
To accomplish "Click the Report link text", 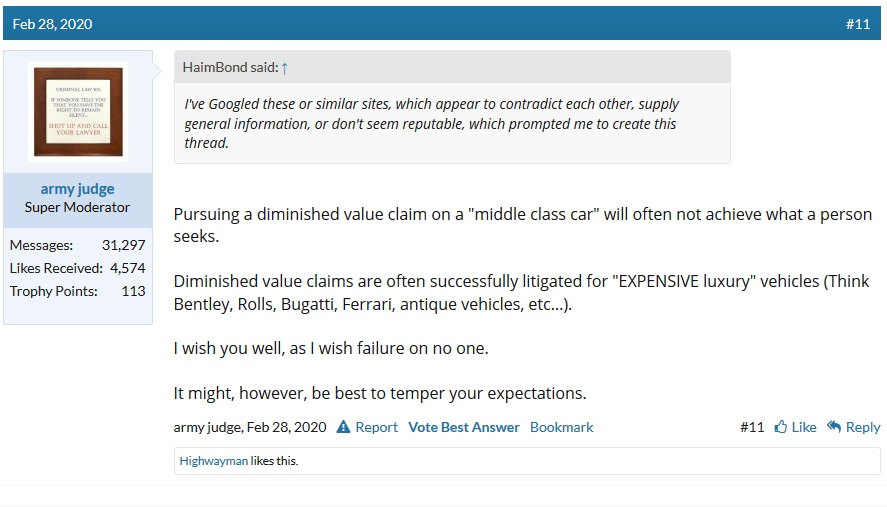I will (x=376, y=427).
